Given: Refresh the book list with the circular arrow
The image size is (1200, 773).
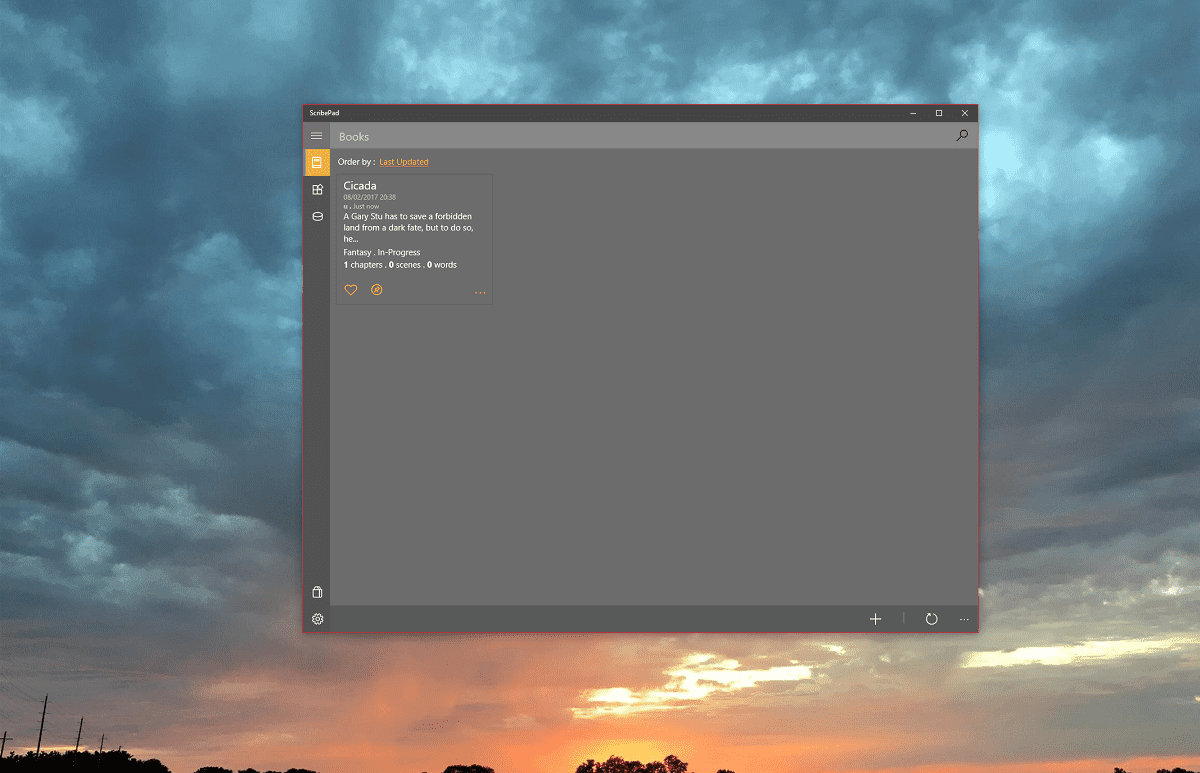Looking at the screenshot, I should tap(931, 619).
